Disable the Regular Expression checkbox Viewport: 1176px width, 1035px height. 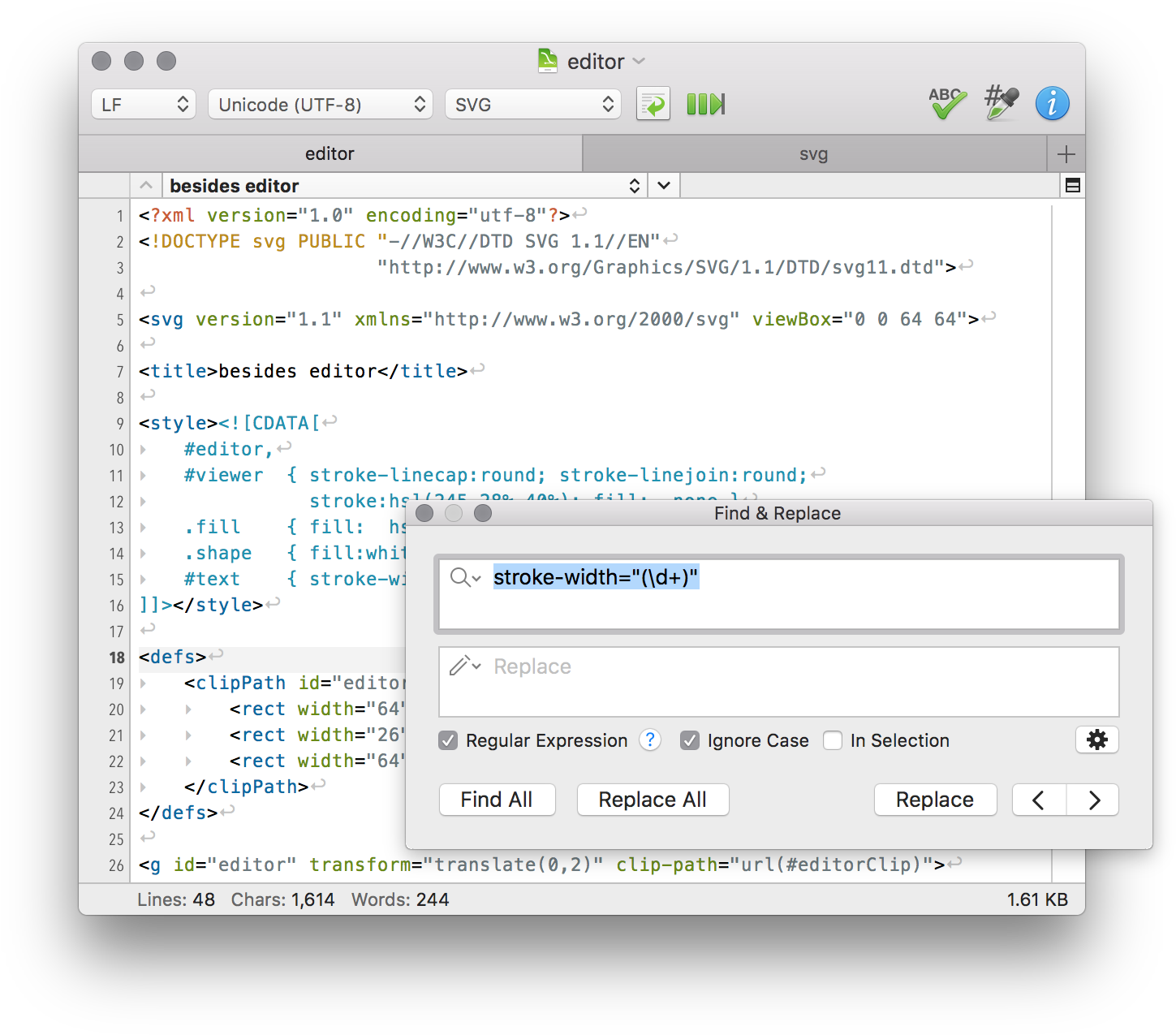click(x=448, y=740)
